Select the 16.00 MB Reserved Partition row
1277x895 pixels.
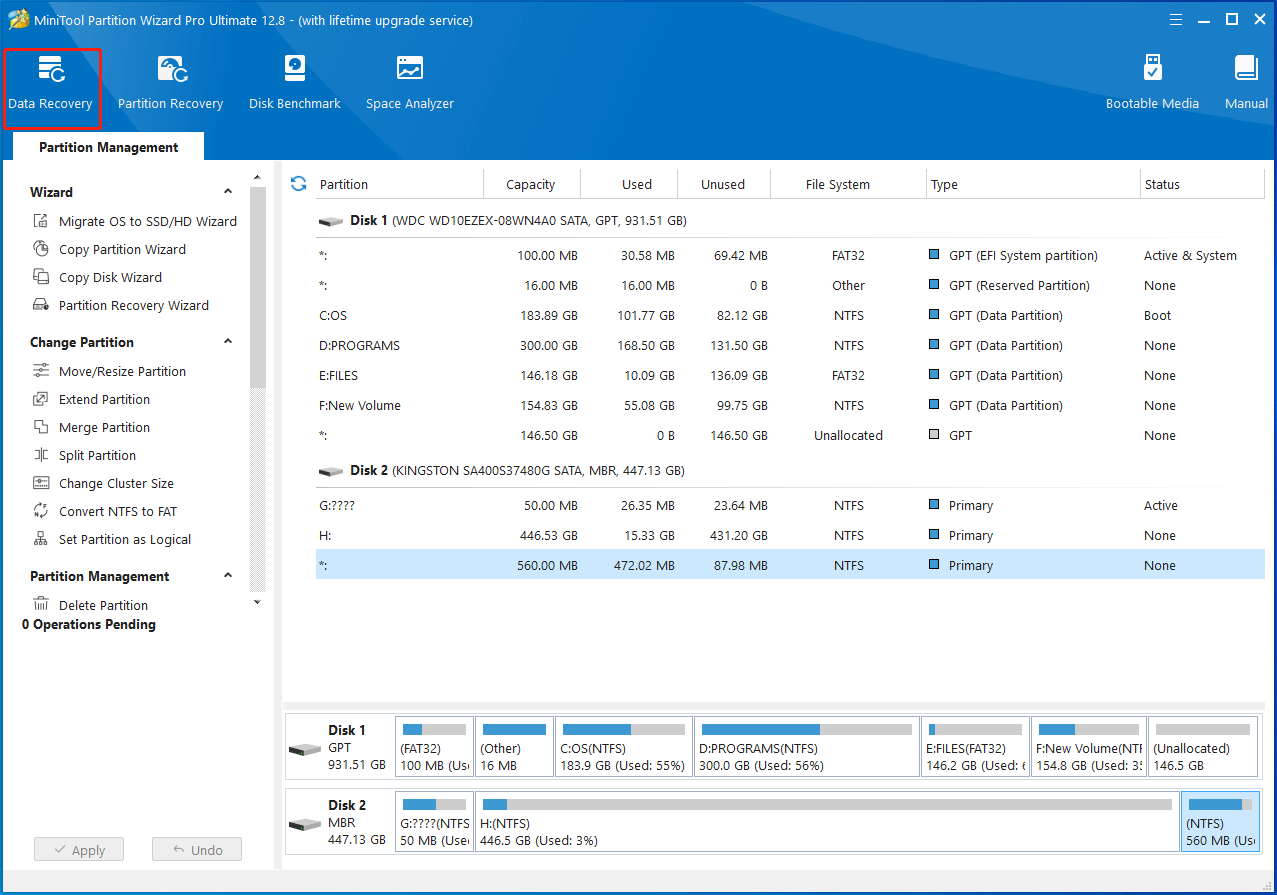790,285
